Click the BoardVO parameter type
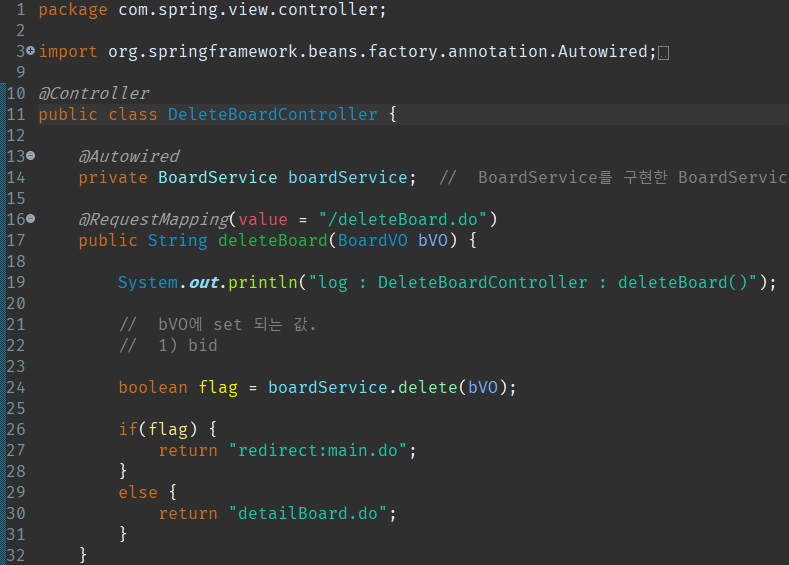The image size is (789, 565). 372,240
